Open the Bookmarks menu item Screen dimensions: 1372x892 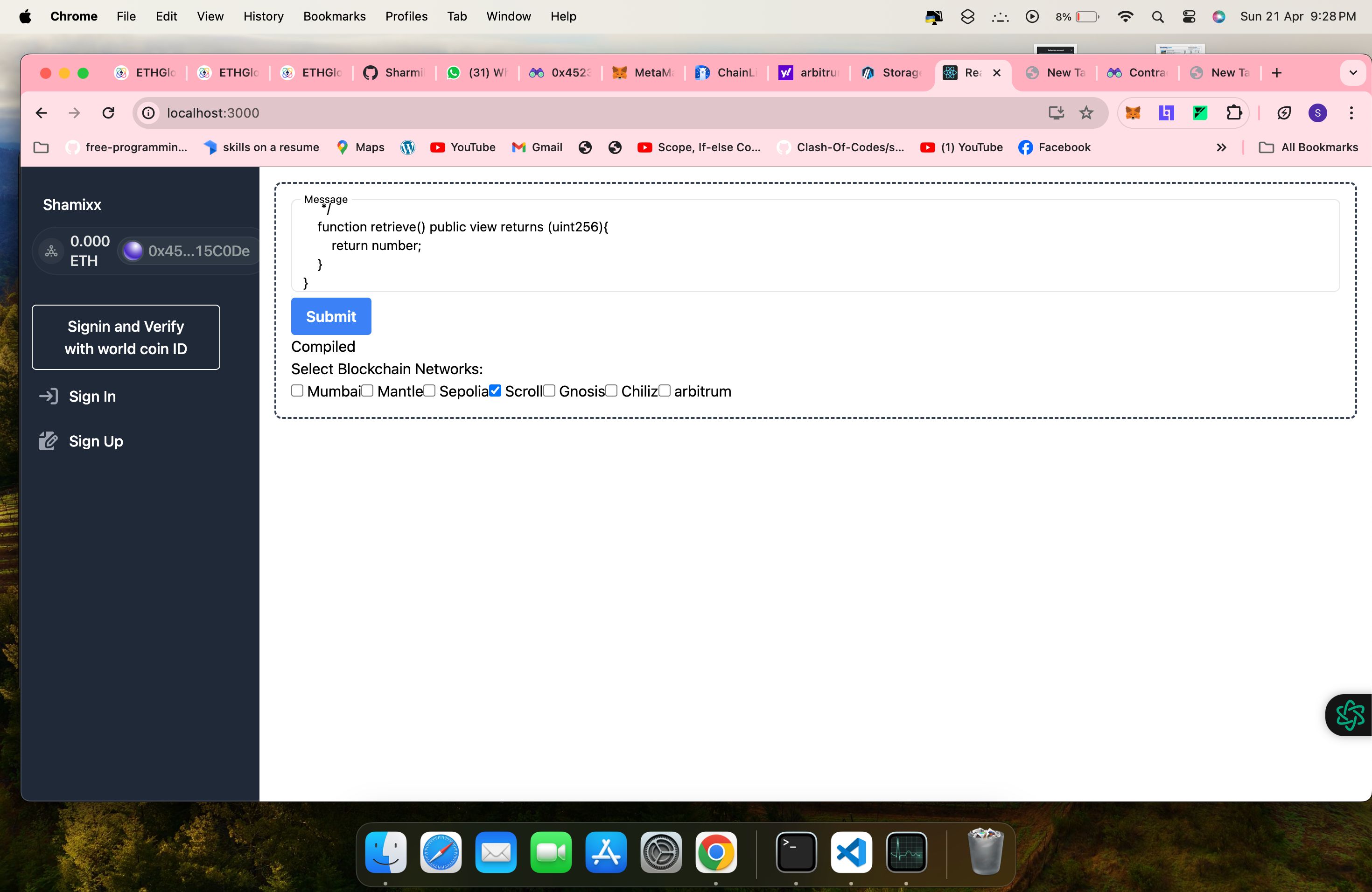tap(333, 15)
